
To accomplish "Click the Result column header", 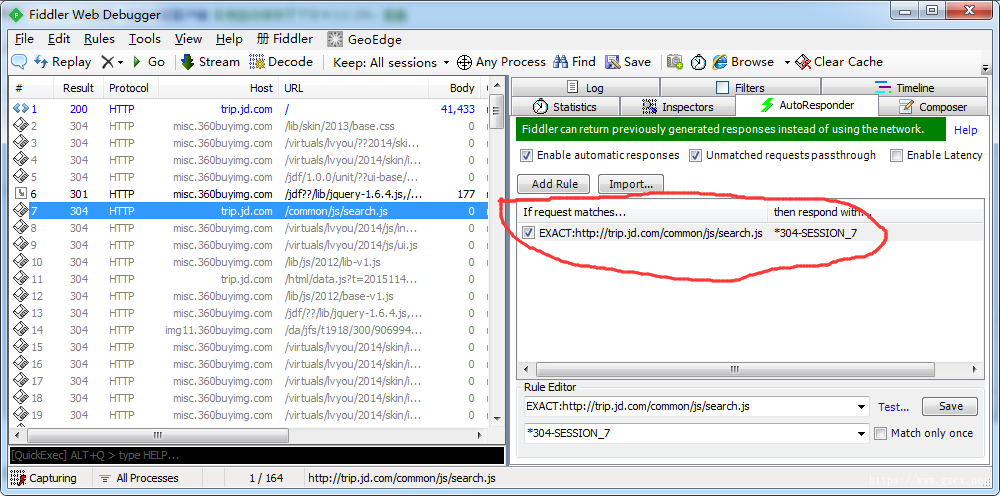I will click(78, 88).
